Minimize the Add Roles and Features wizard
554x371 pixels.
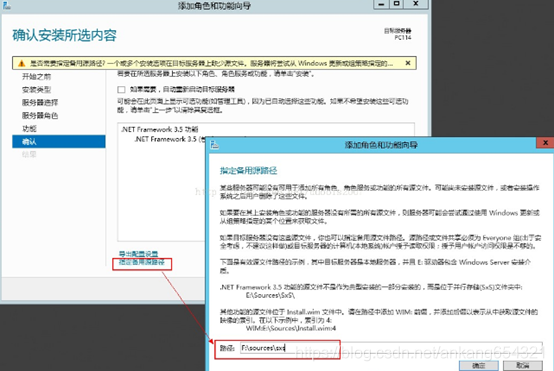point(381,4)
